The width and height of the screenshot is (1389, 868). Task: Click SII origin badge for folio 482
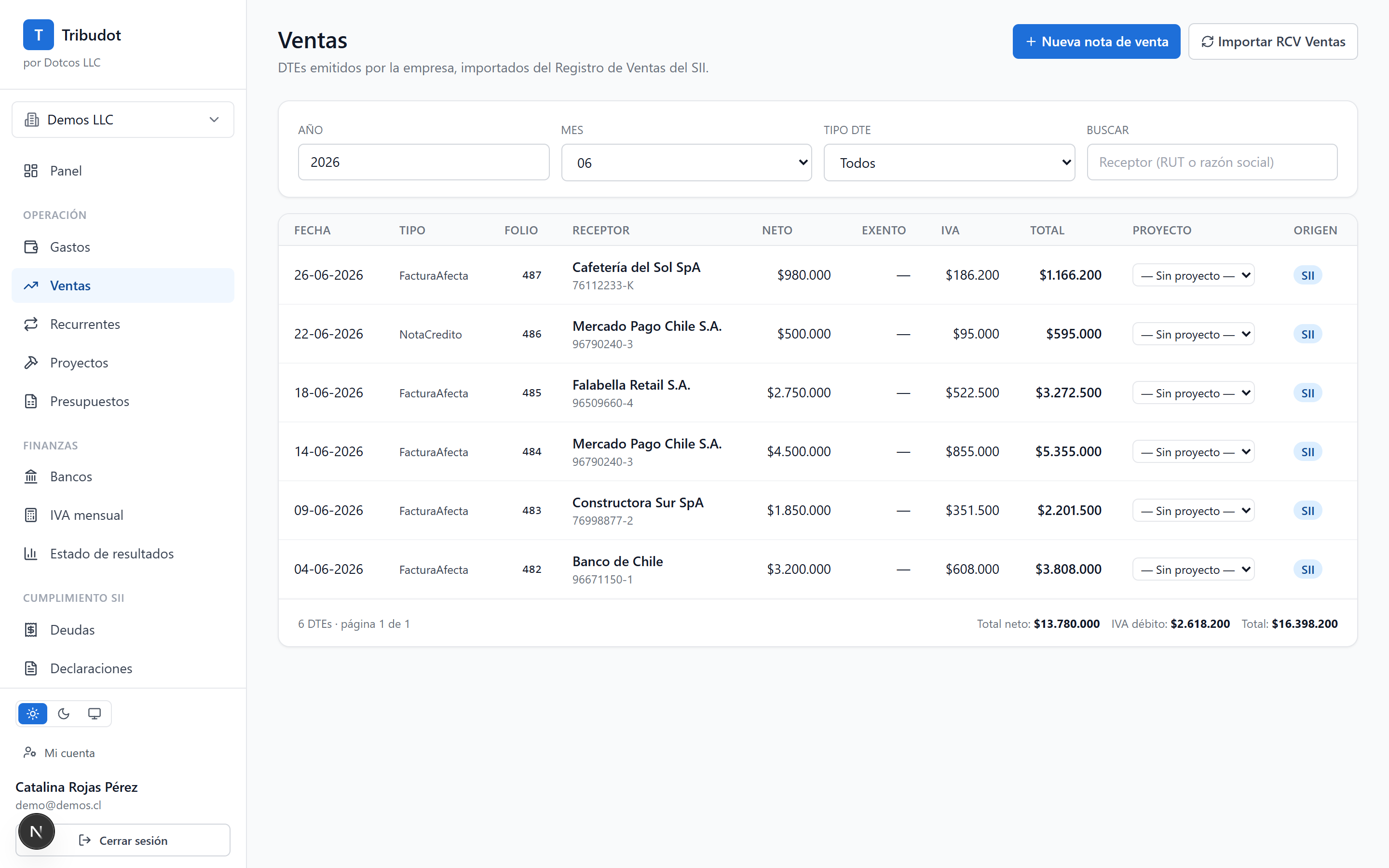1307,570
